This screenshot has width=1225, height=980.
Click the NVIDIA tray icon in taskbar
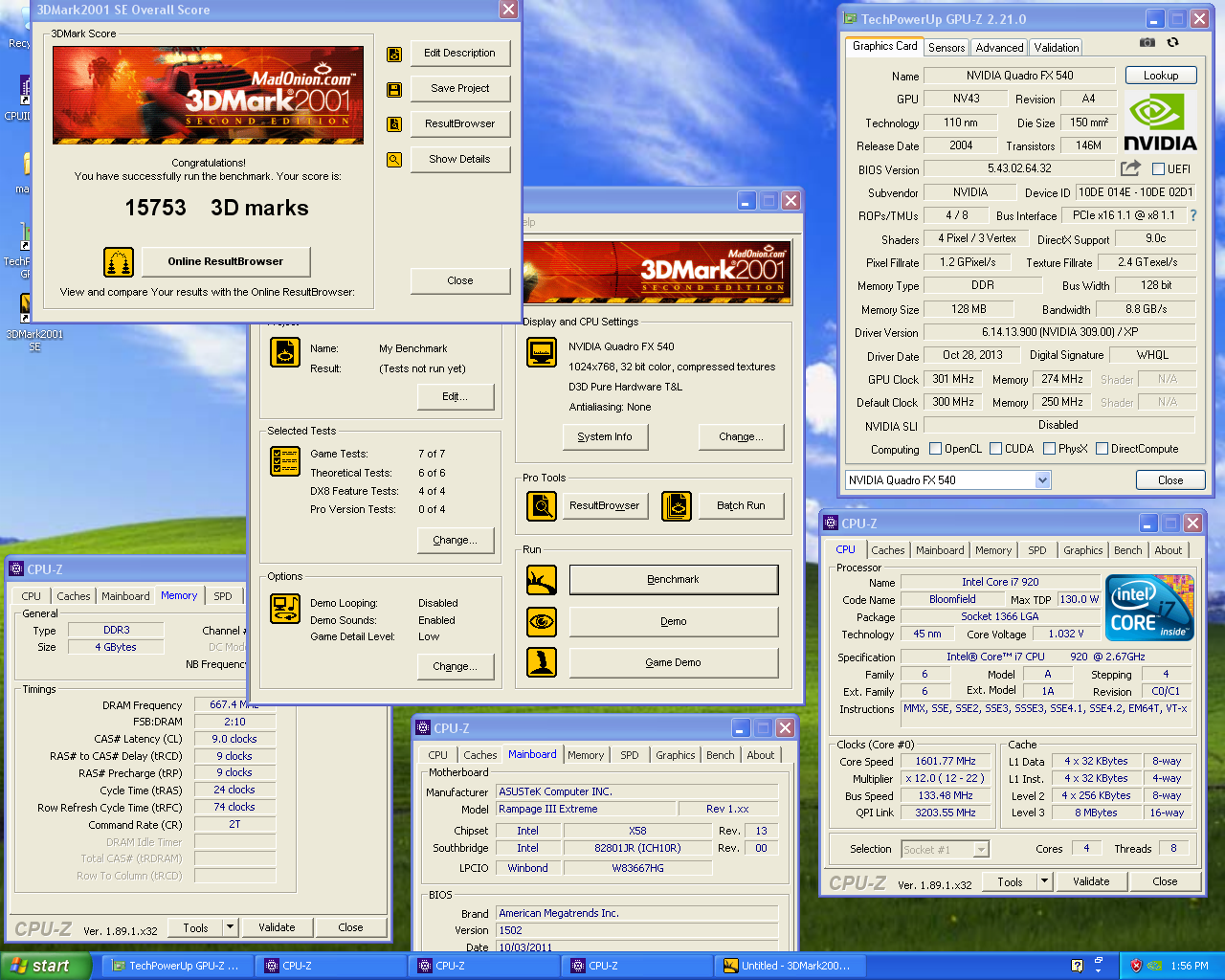point(1155,966)
